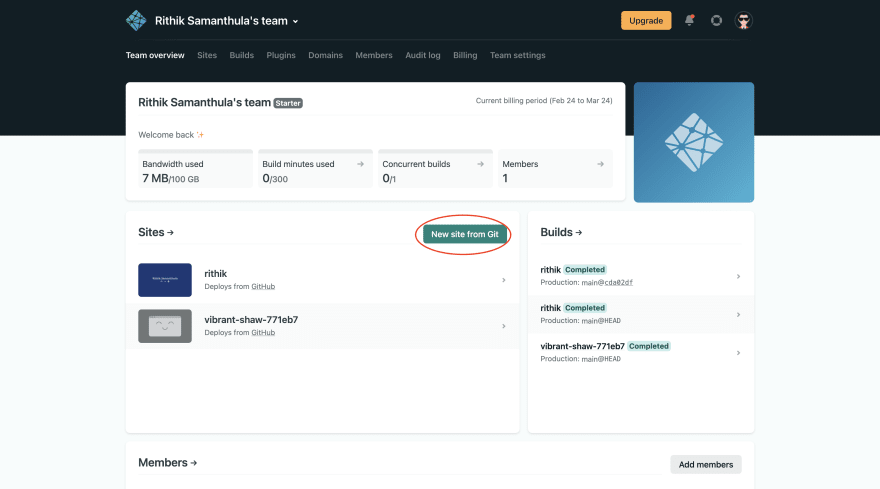
Task: Click New site from Git button
Action: point(465,234)
